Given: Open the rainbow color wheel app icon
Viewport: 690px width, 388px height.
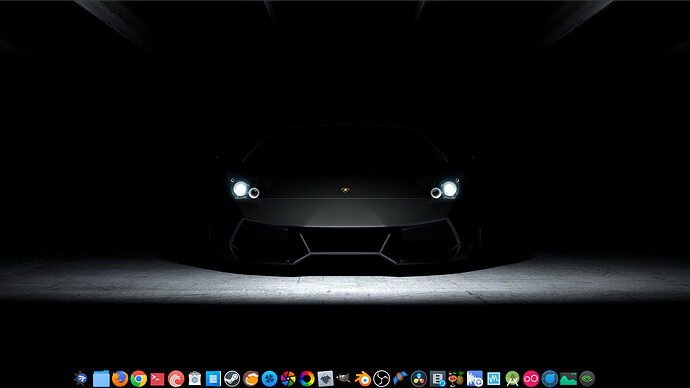Looking at the screenshot, I should pos(307,378).
